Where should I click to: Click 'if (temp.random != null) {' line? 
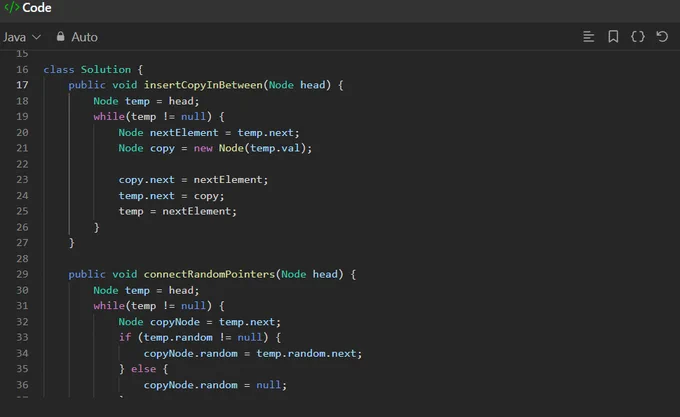point(199,337)
